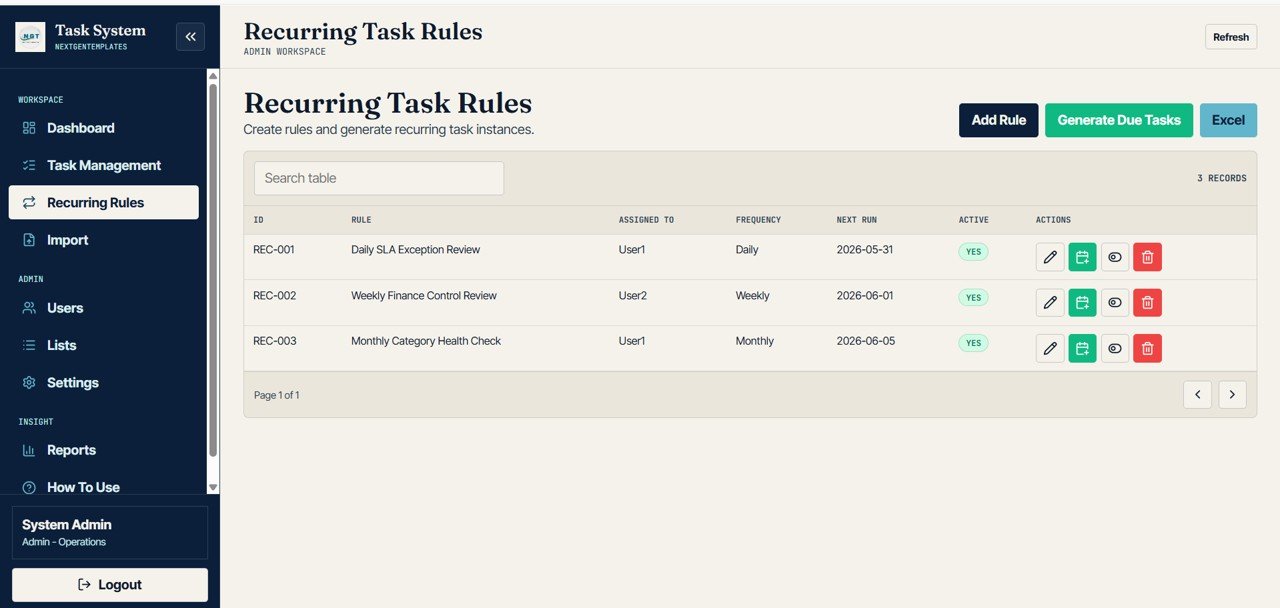Click the Monthly Category Health Check cell
This screenshot has width=1280, height=608.
[x=426, y=341]
